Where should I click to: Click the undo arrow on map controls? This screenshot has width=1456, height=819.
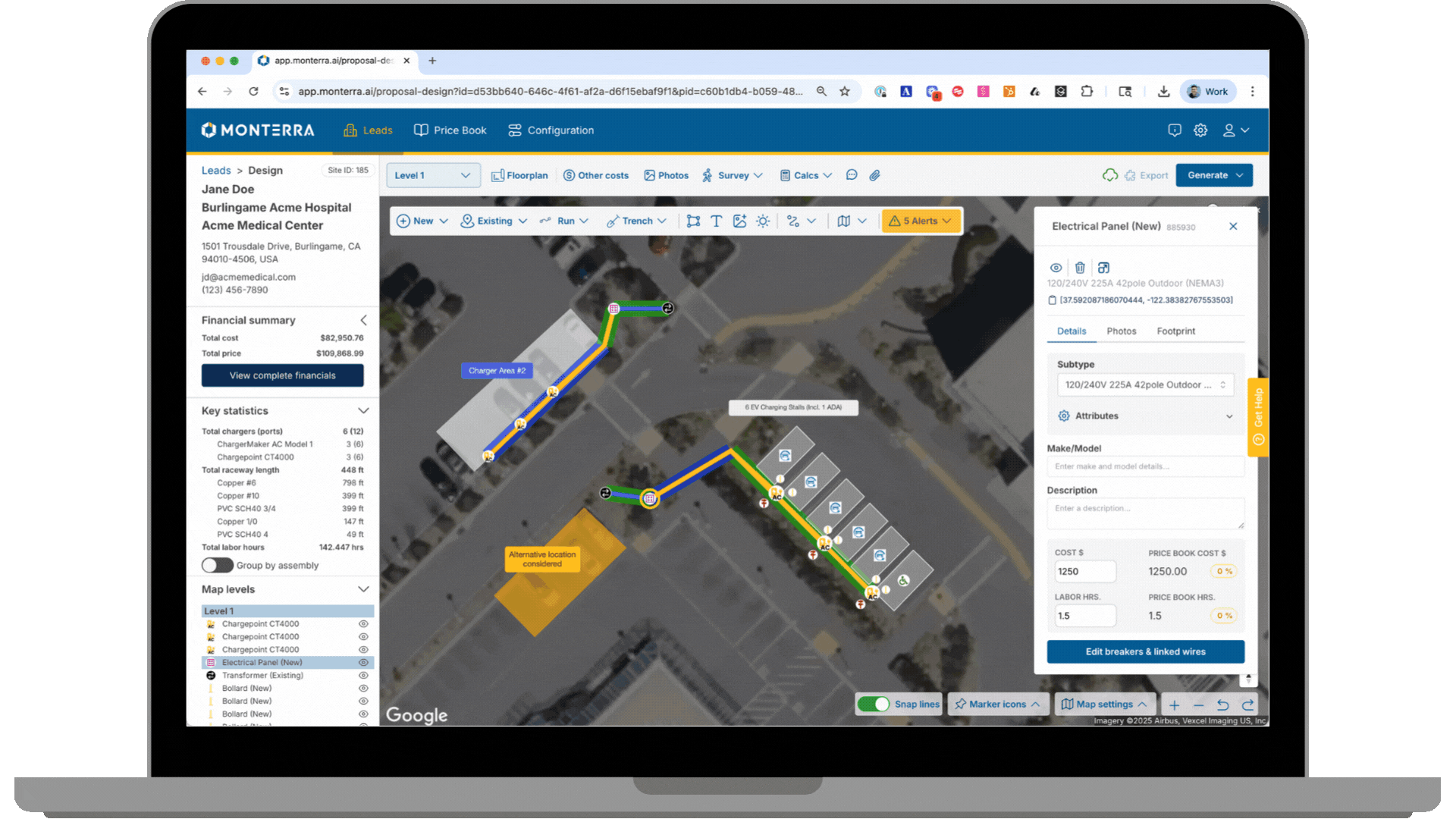click(x=1222, y=704)
